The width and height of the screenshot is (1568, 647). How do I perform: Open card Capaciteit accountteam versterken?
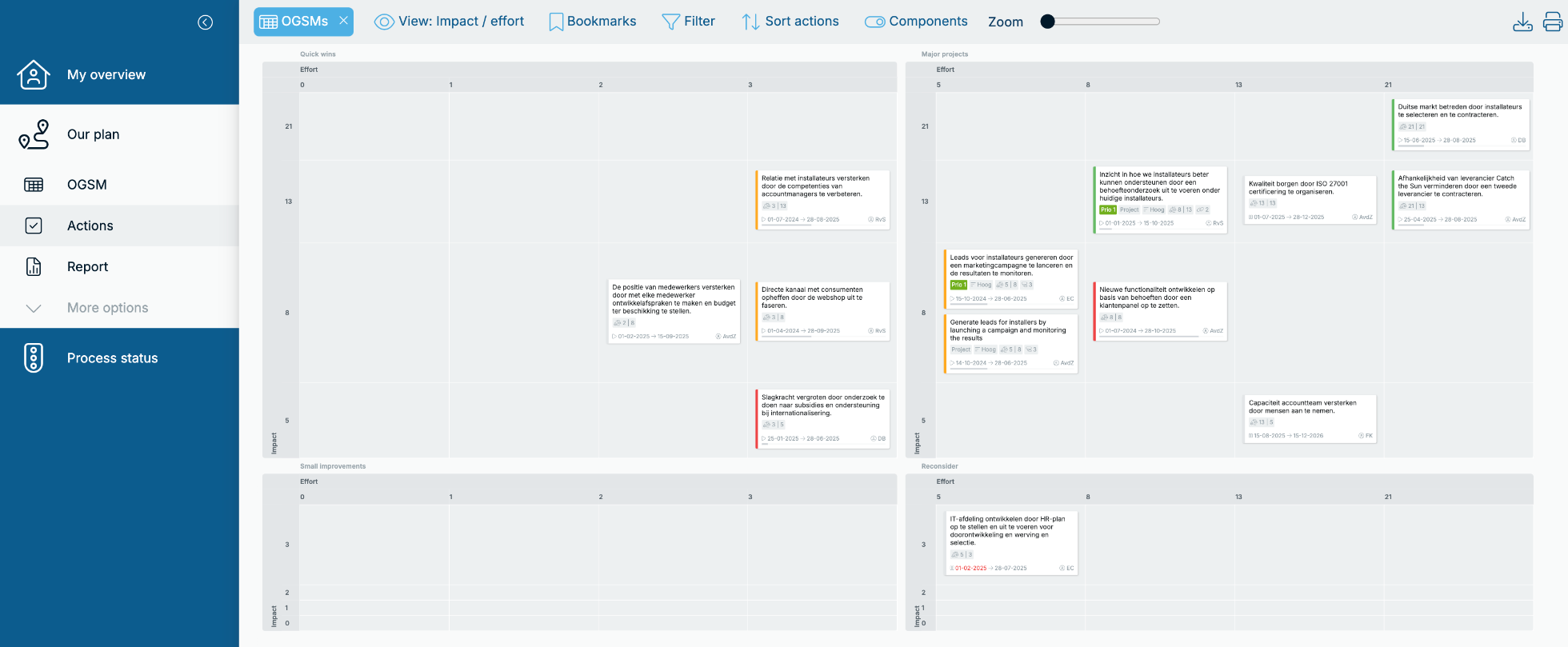tap(1310, 419)
